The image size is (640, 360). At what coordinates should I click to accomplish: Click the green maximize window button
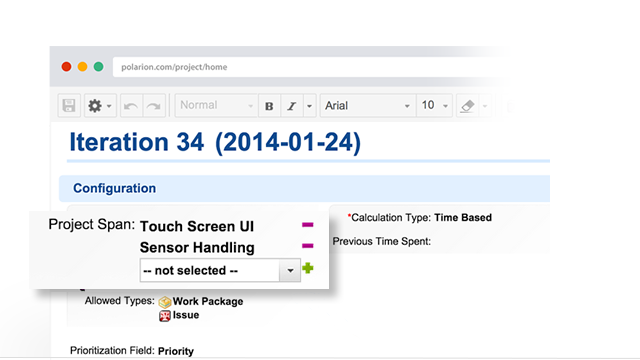pyautogui.click(x=98, y=67)
